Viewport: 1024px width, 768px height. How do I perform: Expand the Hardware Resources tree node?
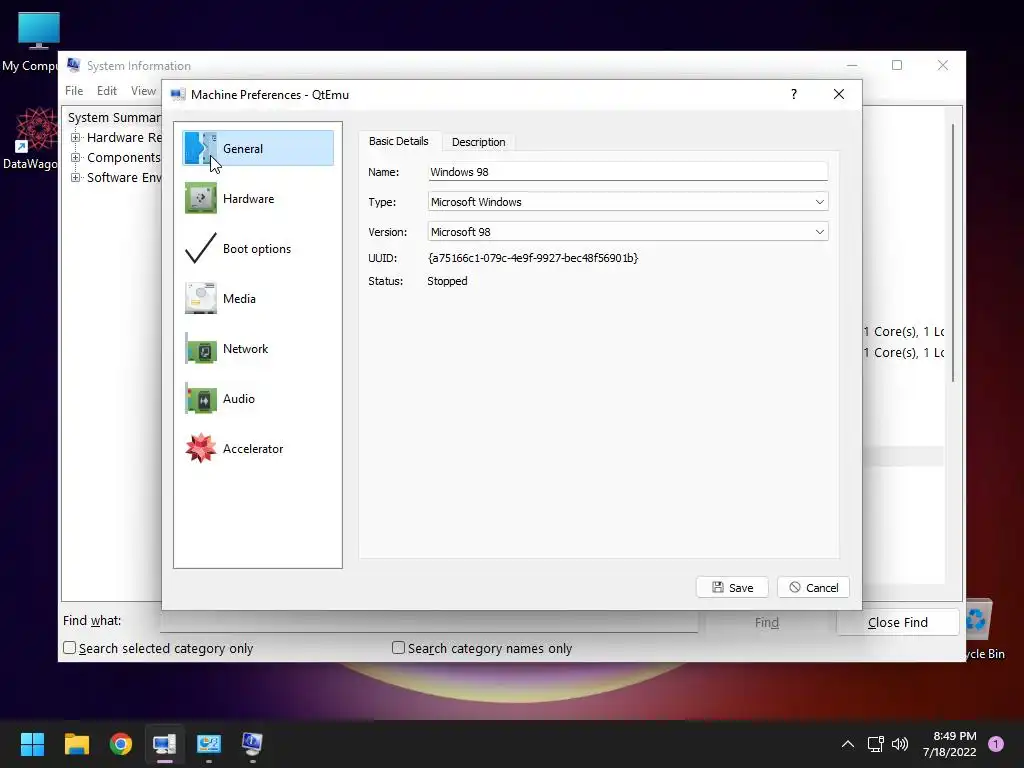pyautogui.click(x=76, y=137)
